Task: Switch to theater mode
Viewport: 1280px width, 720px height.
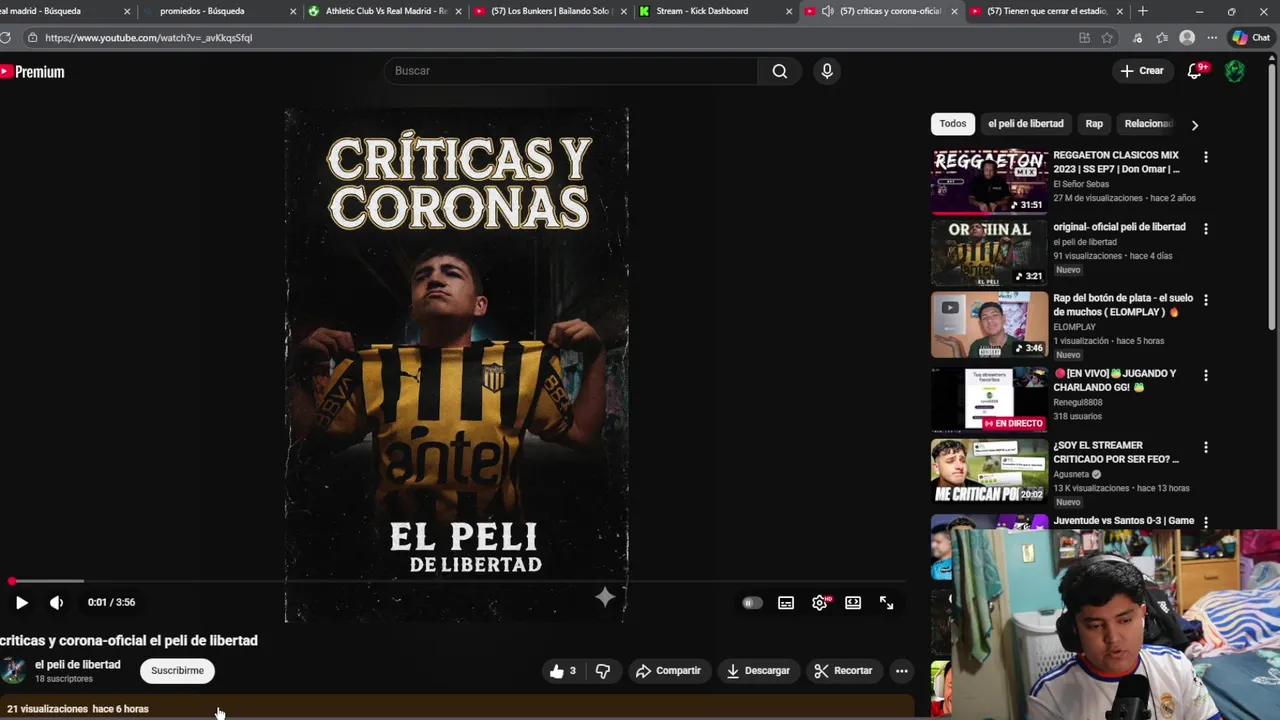Action: pos(853,603)
